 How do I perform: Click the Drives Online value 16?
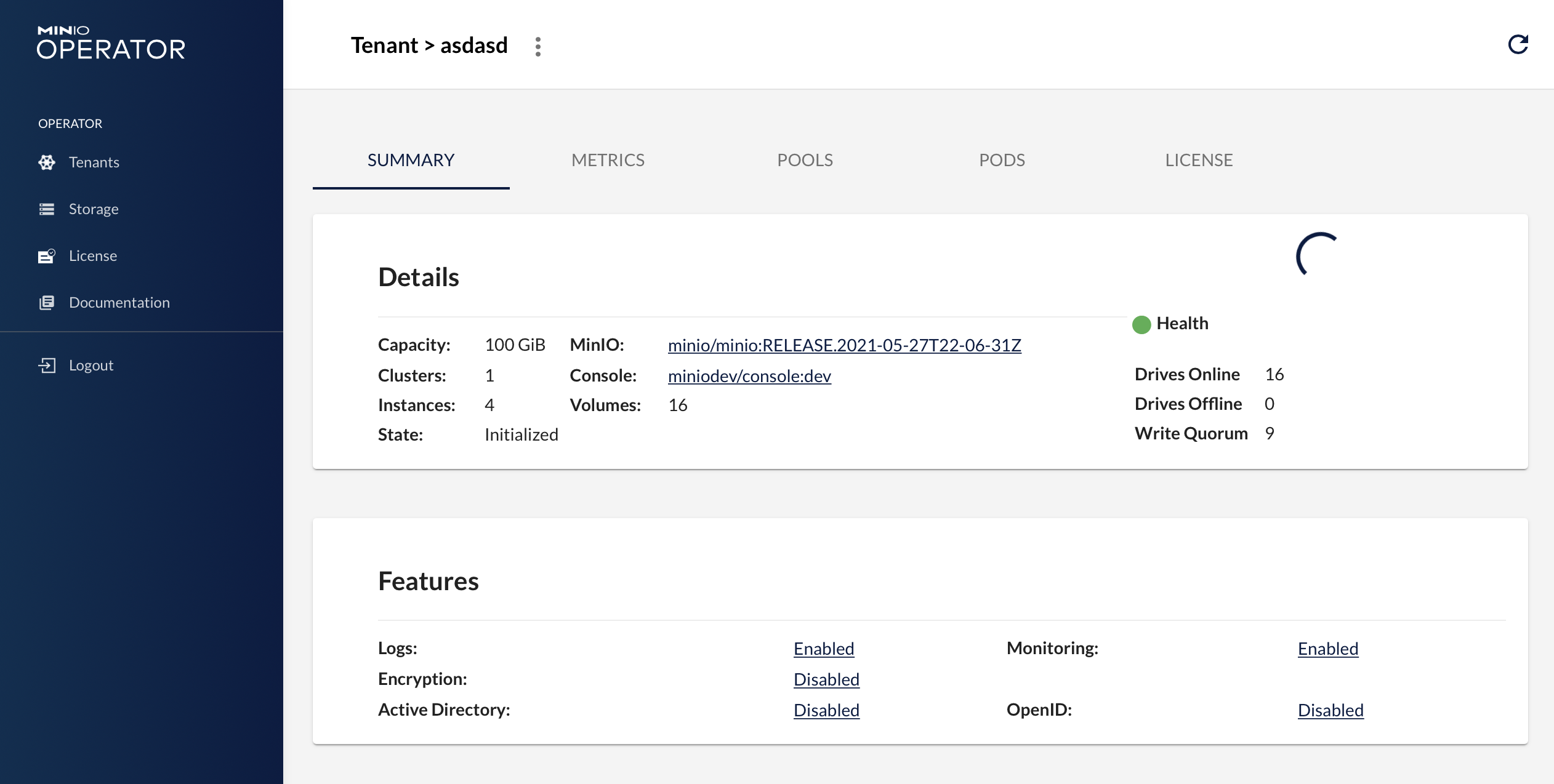1274,374
